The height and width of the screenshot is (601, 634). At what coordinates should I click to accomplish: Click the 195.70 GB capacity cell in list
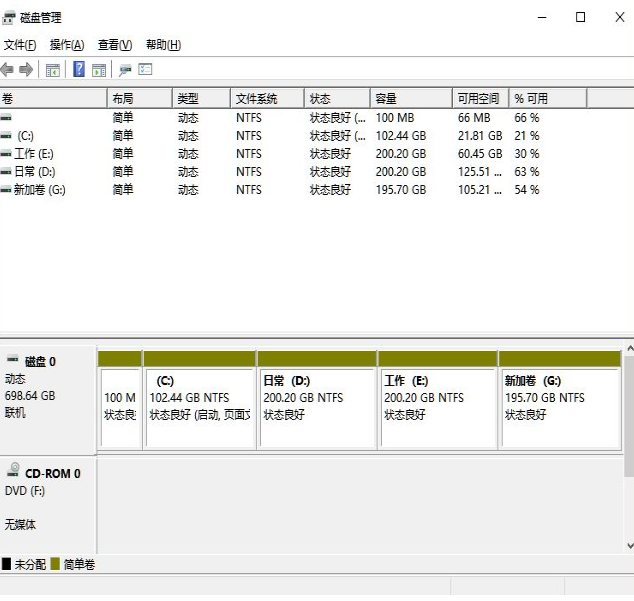pos(401,190)
